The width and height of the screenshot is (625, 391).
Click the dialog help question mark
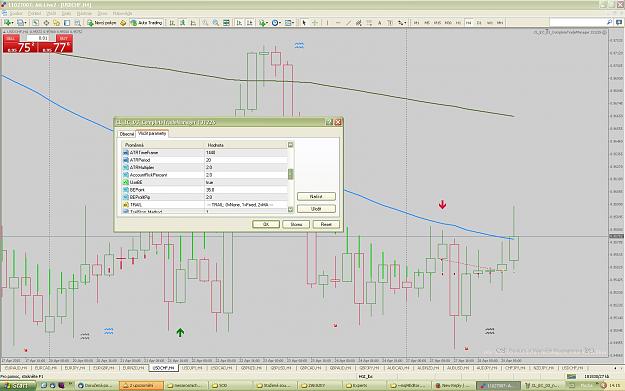point(329,122)
